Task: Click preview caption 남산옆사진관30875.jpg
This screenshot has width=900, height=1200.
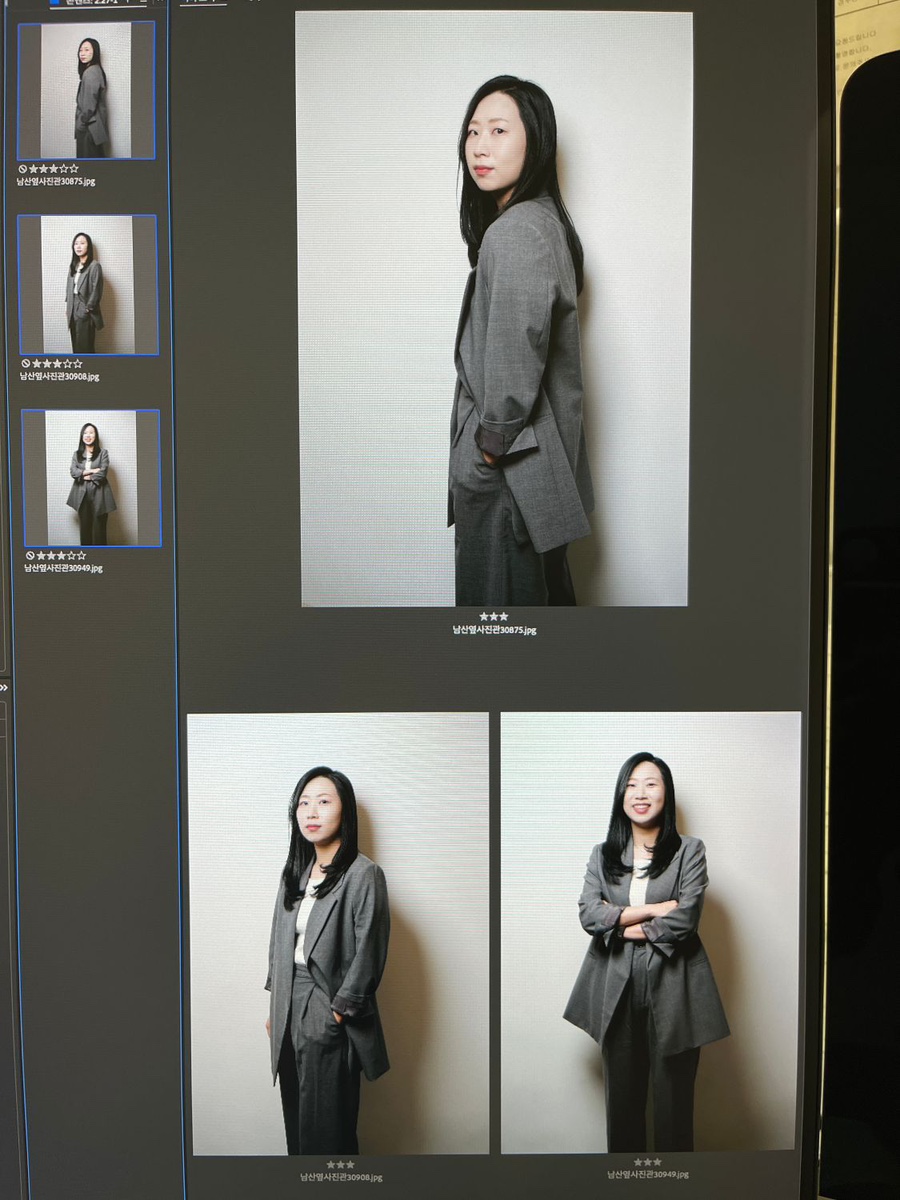Action: coord(494,630)
